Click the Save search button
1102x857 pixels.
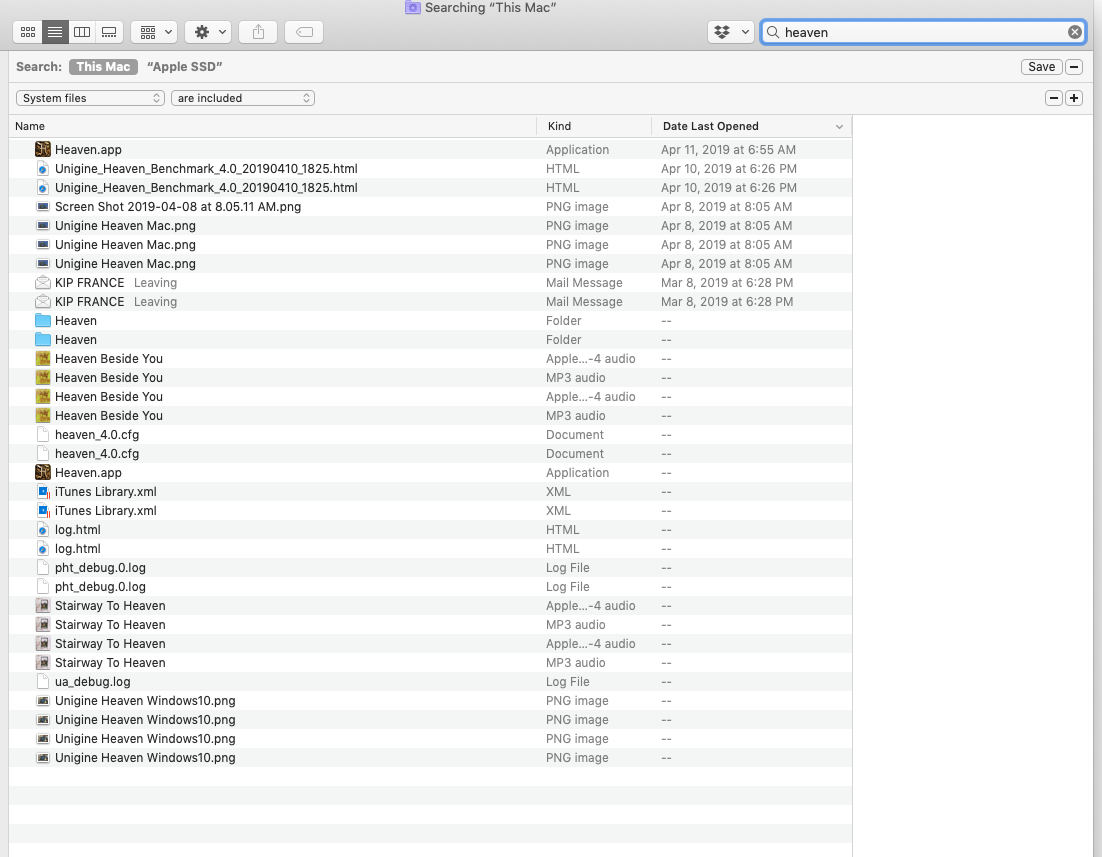coord(1042,67)
